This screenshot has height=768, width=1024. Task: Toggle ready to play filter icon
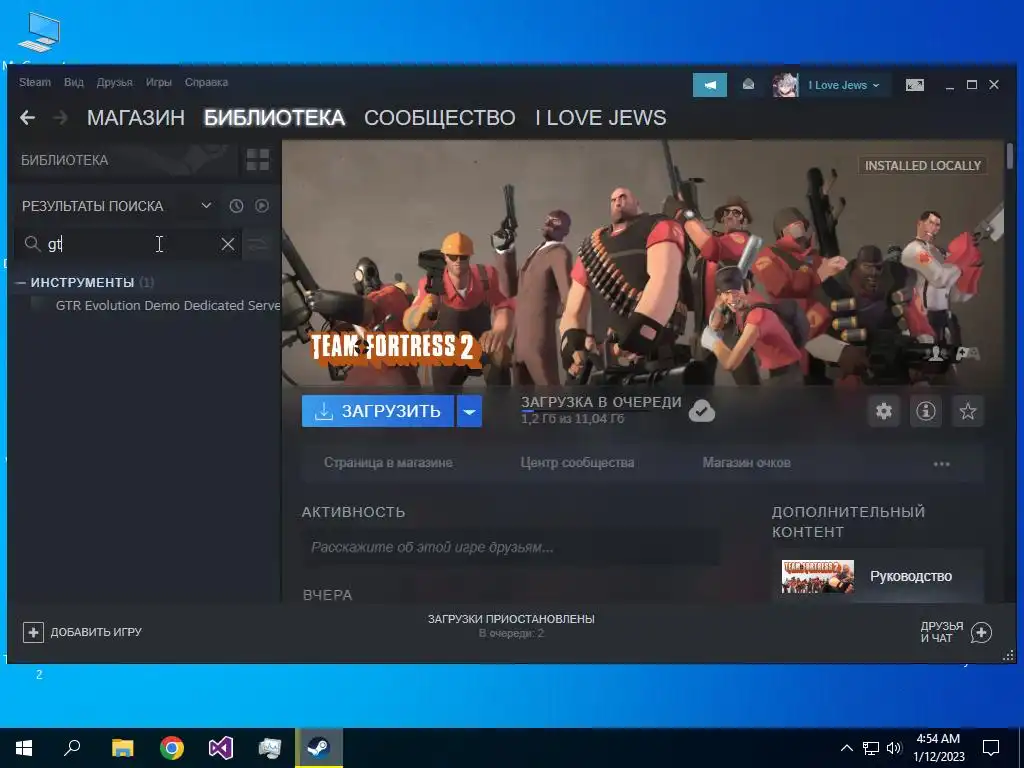tap(262, 206)
